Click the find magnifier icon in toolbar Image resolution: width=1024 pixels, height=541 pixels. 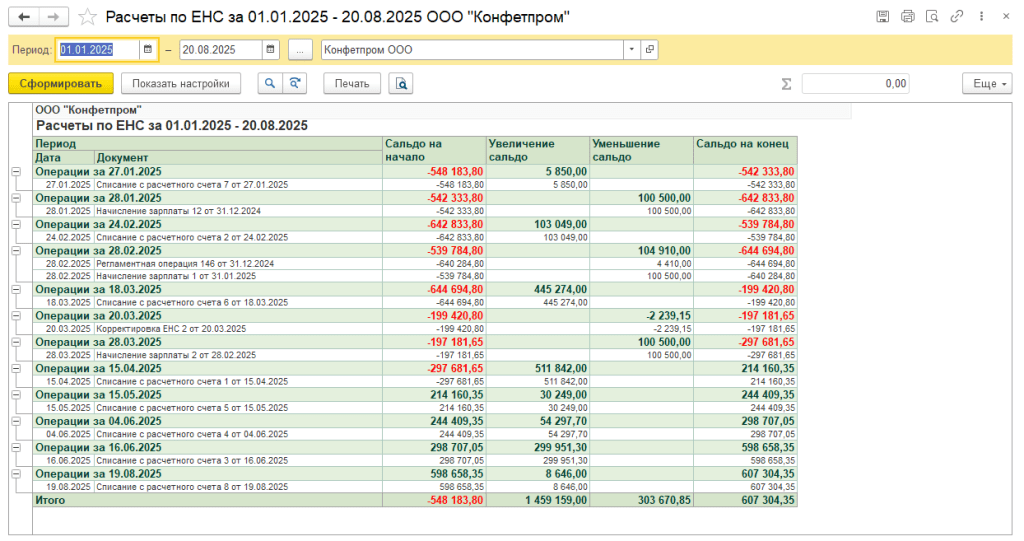pyautogui.click(x=269, y=84)
